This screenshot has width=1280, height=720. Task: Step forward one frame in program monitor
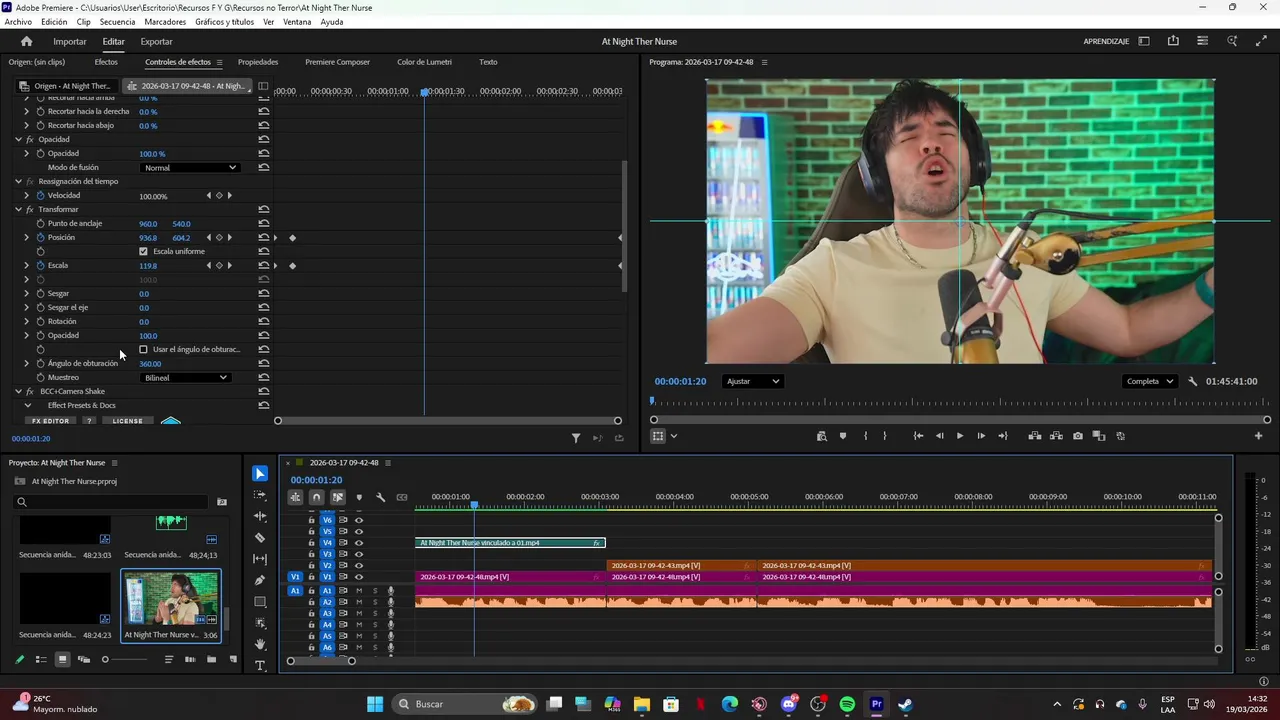coord(981,436)
